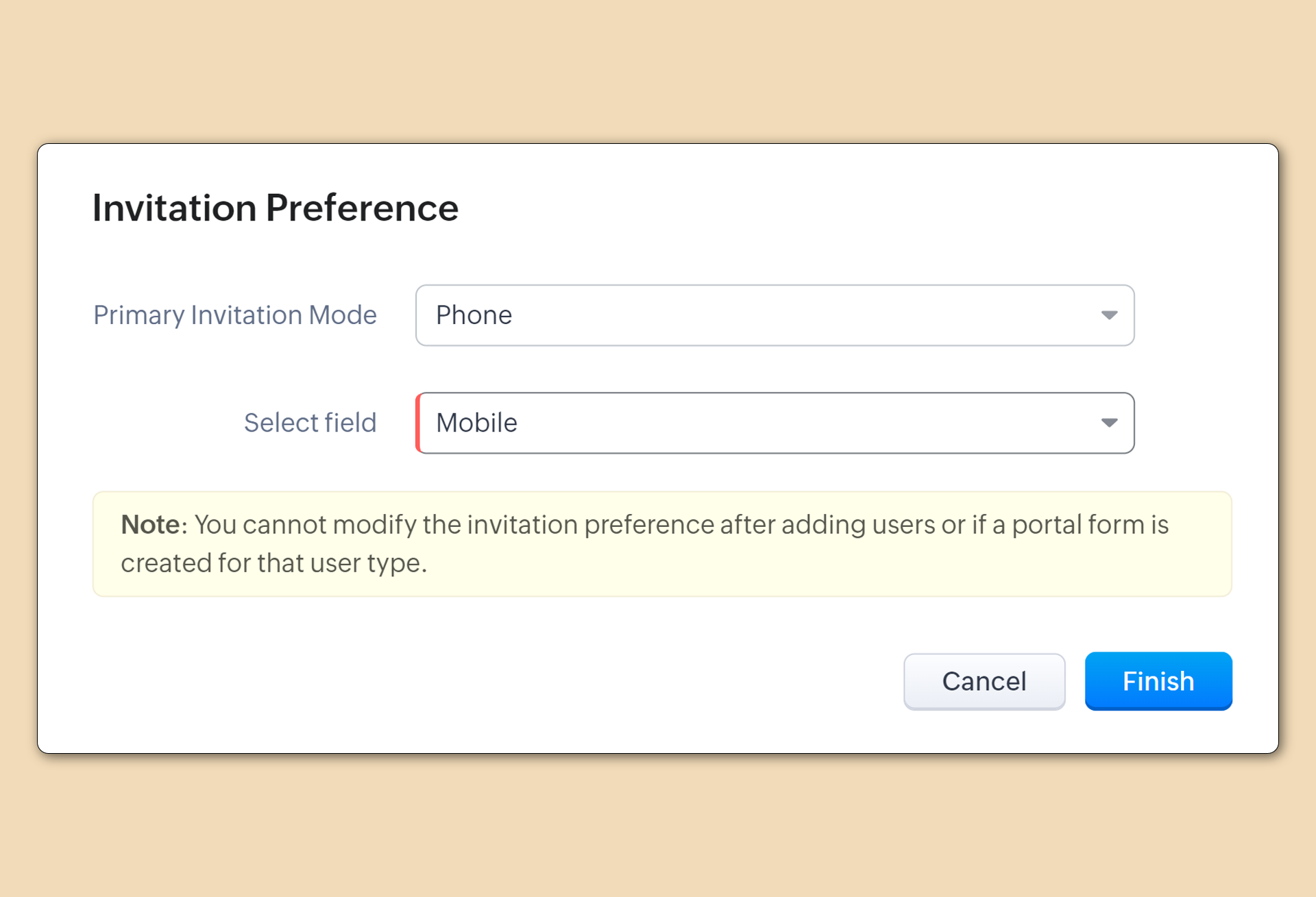Screen dimensions: 1316x897
Task: Click the selected value "Phone" text
Action: (x=474, y=315)
